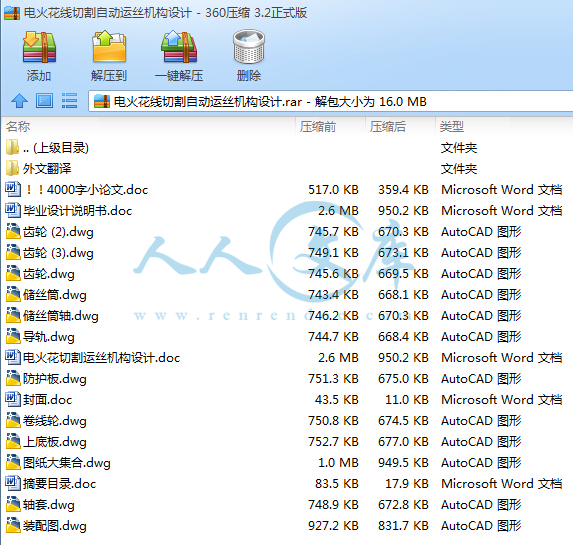Sort files by 名称 column header

click(148, 126)
